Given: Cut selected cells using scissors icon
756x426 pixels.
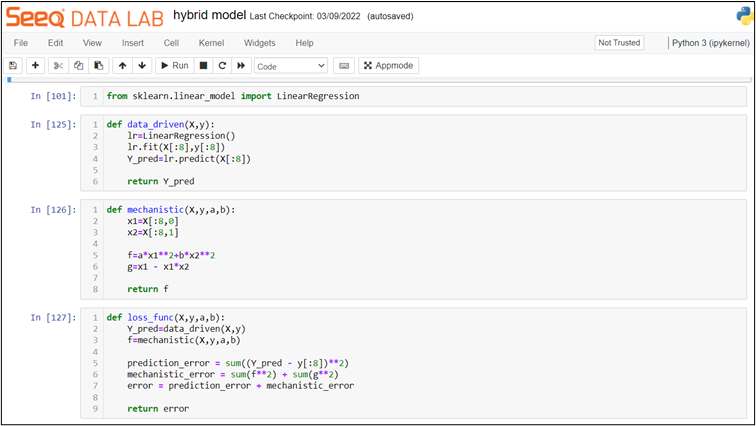Looking at the screenshot, I should point(58,66).
